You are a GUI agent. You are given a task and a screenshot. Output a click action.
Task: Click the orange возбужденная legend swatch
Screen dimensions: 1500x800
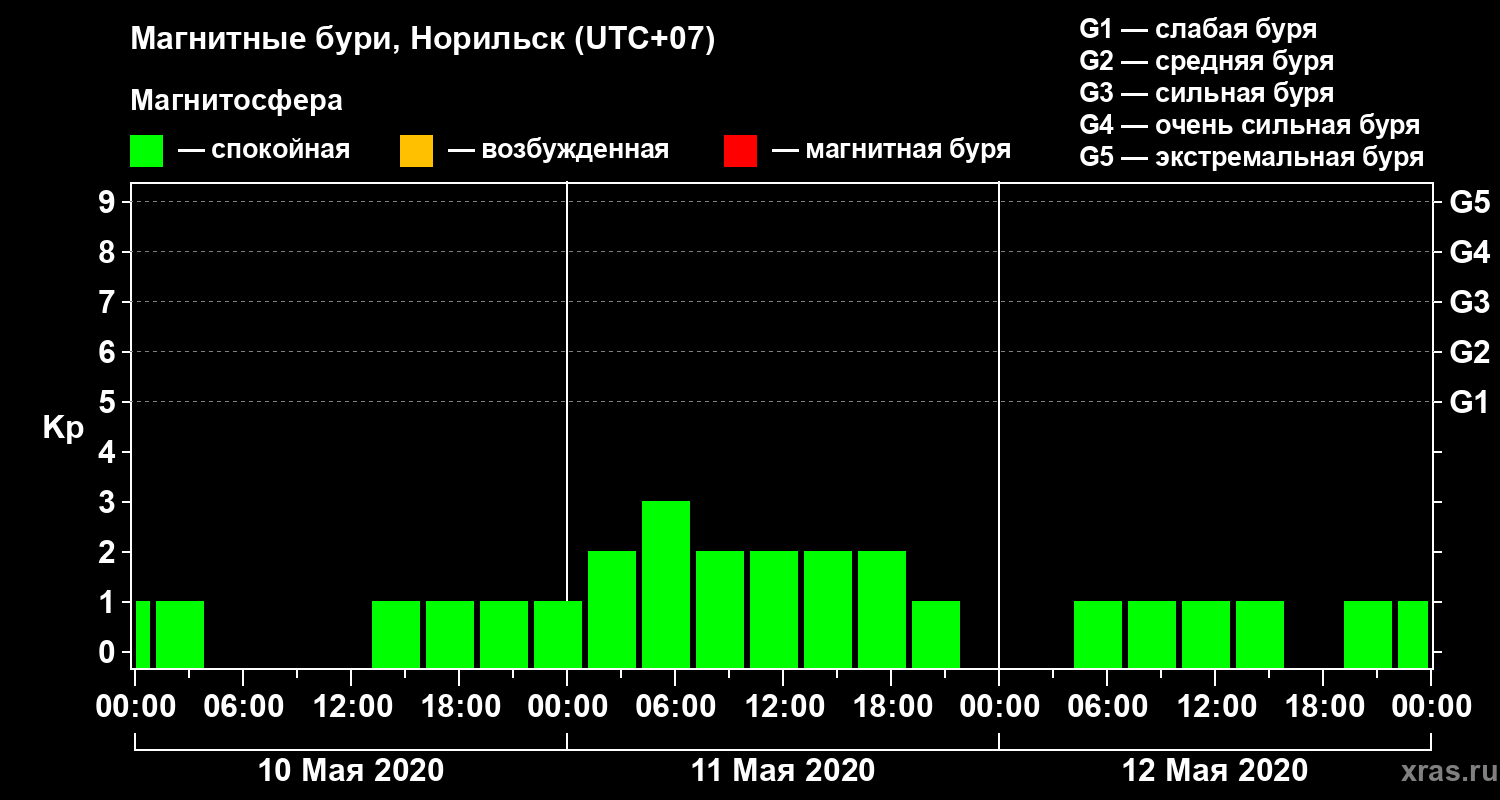pyautogui.click(x=416, y=151)
